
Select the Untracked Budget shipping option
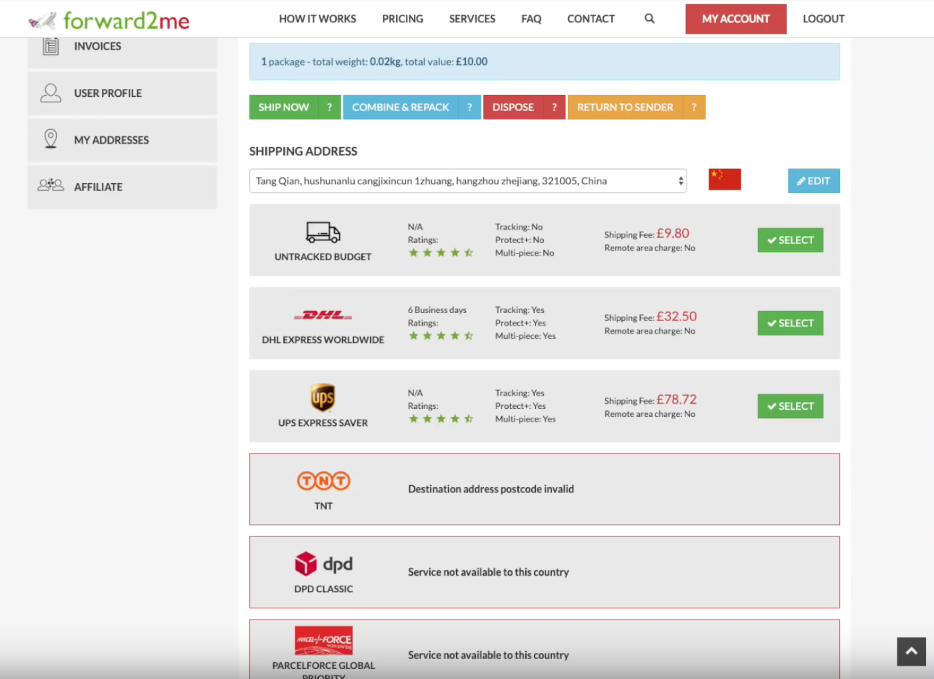pos(790,240)
